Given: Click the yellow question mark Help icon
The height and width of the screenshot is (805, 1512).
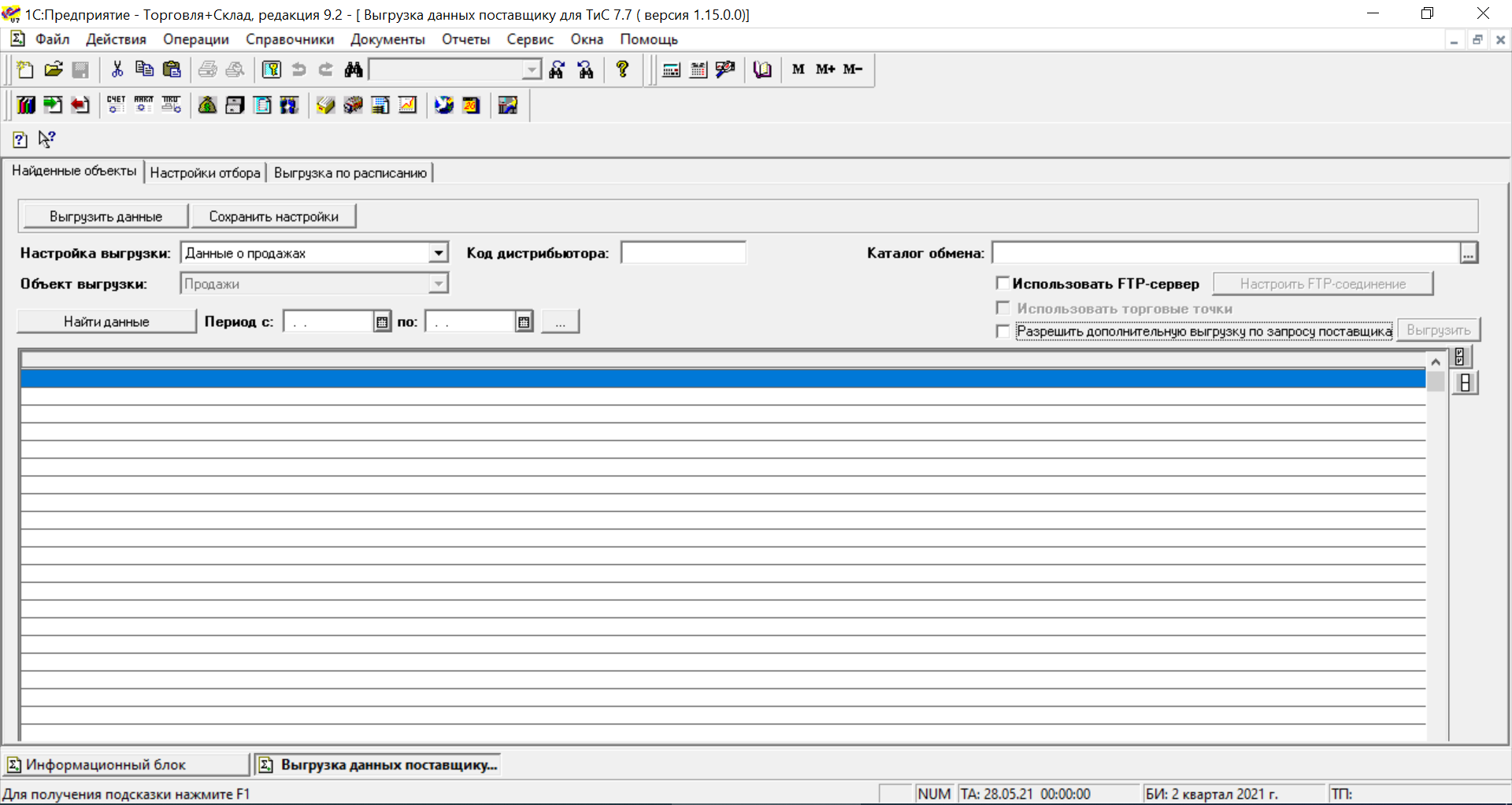Looking at the screenshot, I should tap(622, 69).
